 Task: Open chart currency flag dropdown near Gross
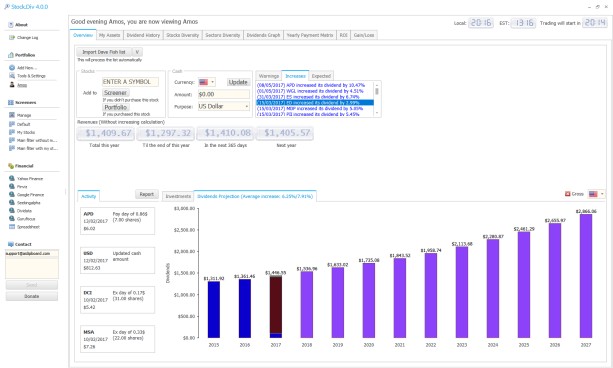[x=597, y=194]
